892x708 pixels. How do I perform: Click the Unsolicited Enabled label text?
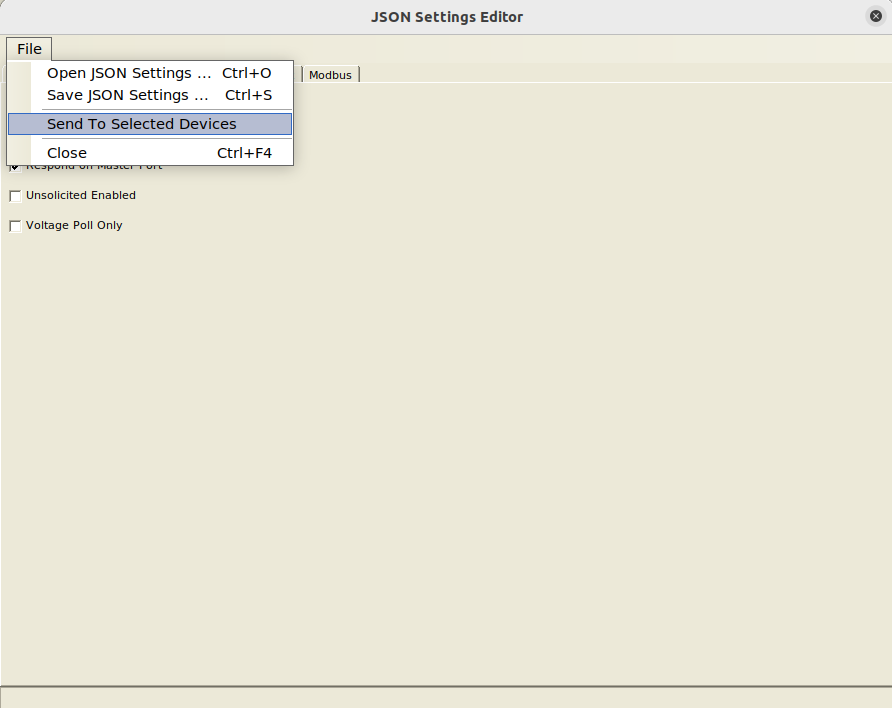point(81,195)
